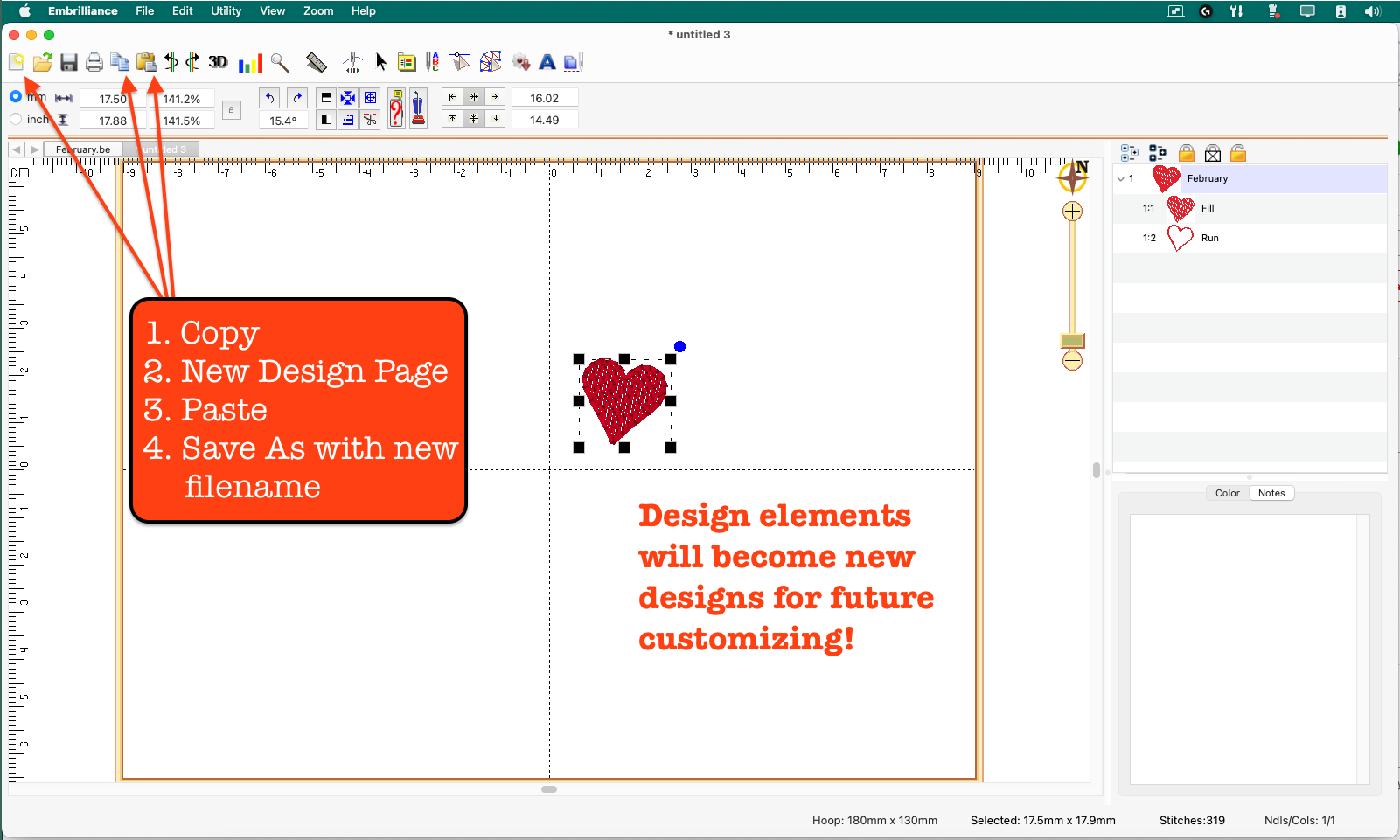Collapse the February group in the objects panel
1400x840 pixels.
click(x=1122, y=178)
